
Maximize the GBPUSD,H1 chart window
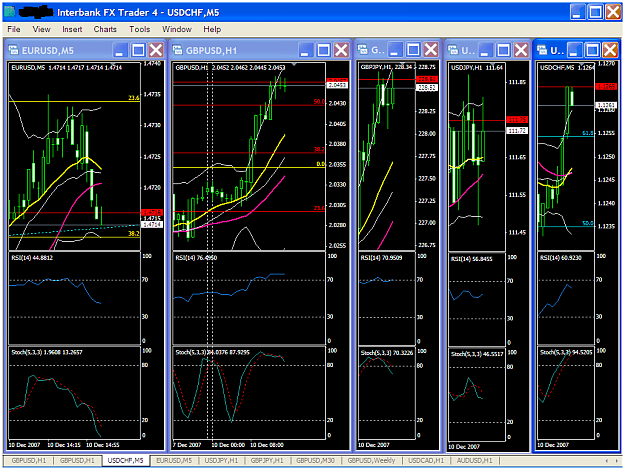324,50
